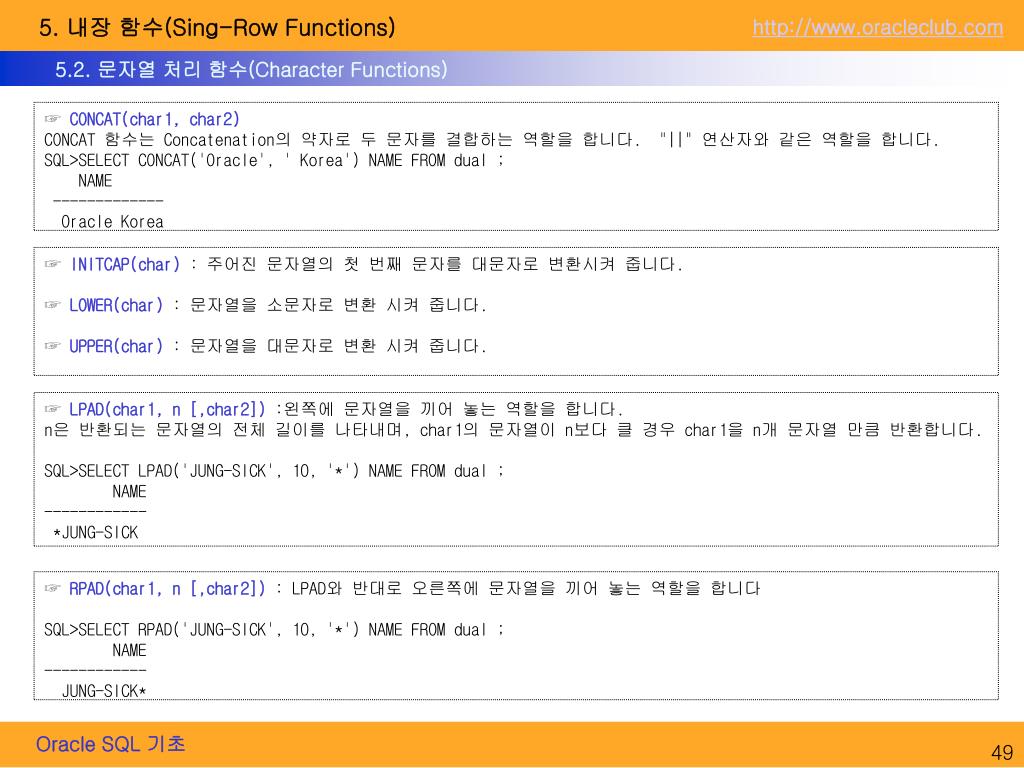This screenshot has width=1024, height=768.
Task: Click the NAME column header under RPAD query
Action: click(129, 650)
